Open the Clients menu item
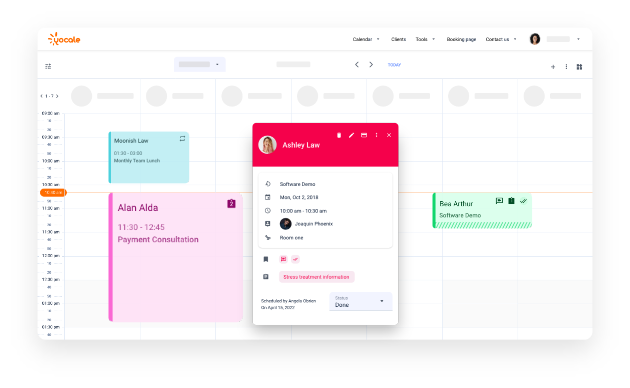This screenshot has height=388, width=630. (x=399, y=39)
